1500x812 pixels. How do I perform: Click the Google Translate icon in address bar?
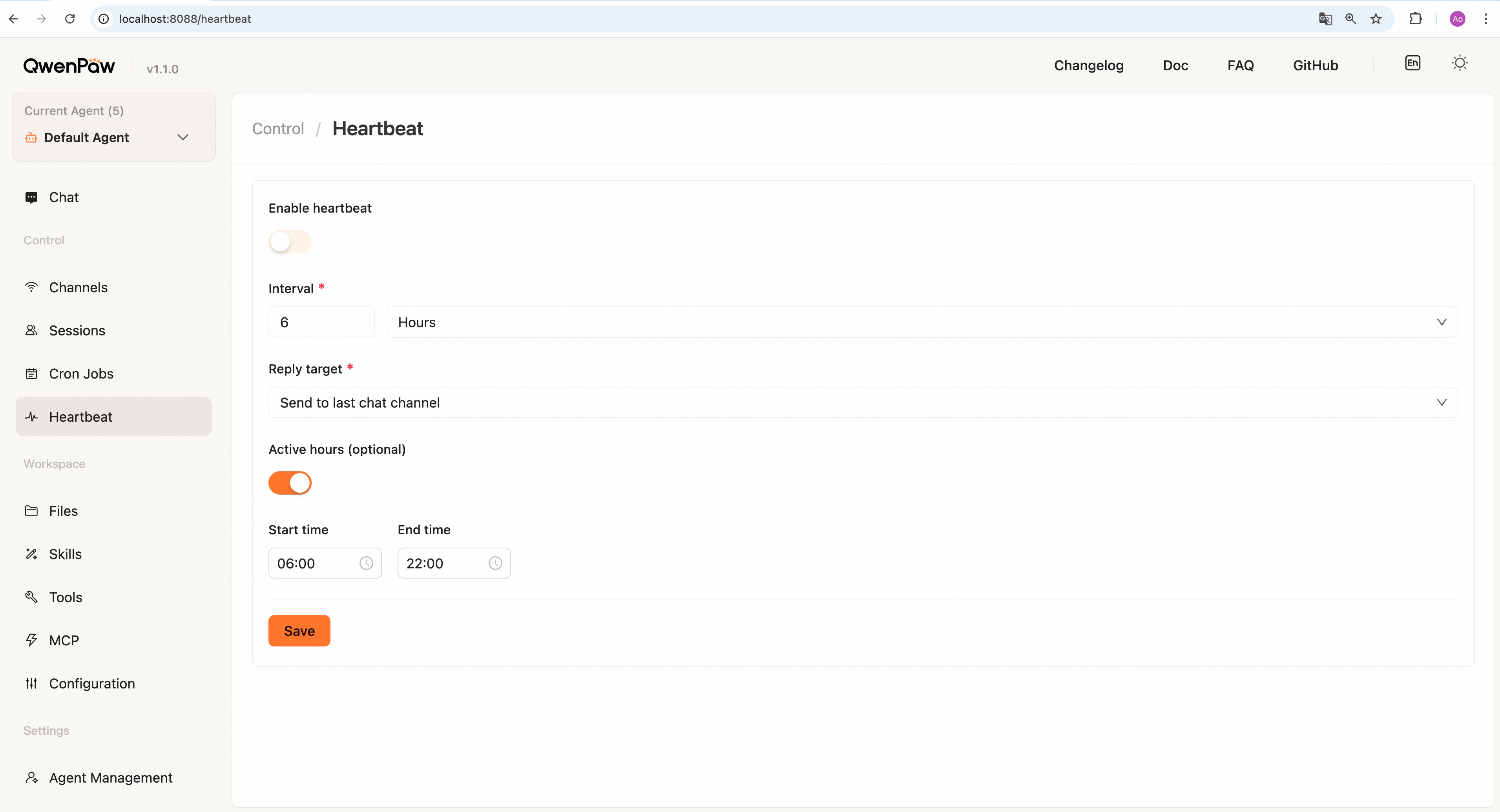1325,18
